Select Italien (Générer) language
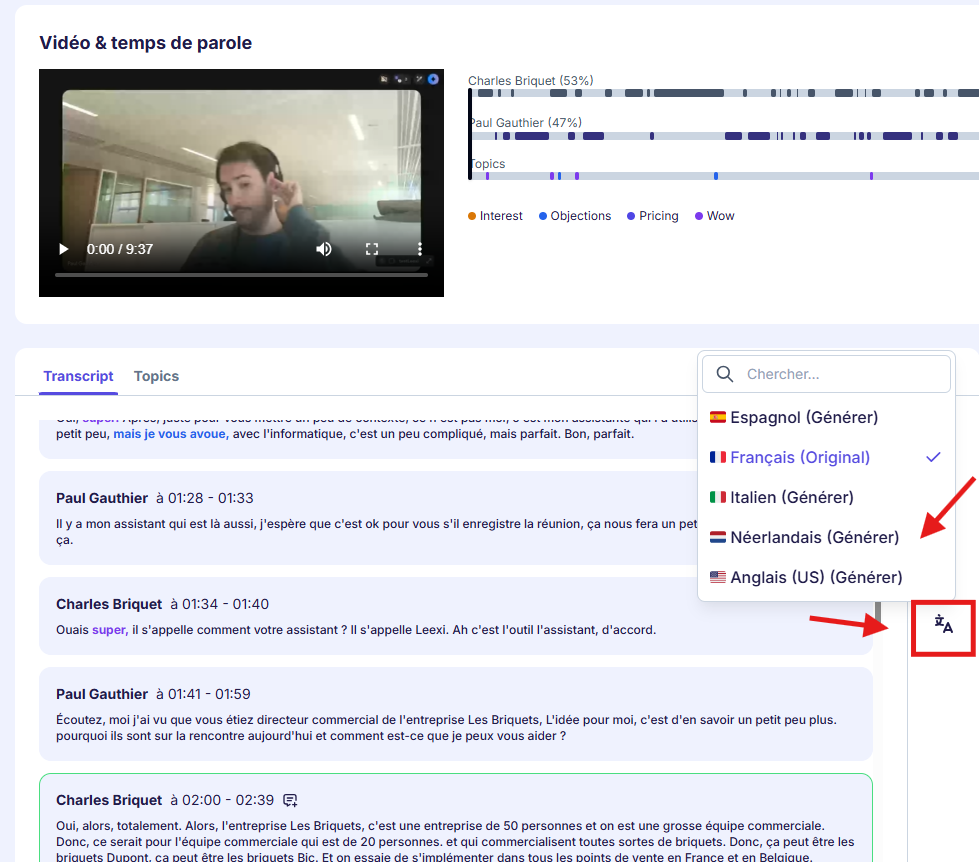The image size is (979, 862). pos(826,497)
